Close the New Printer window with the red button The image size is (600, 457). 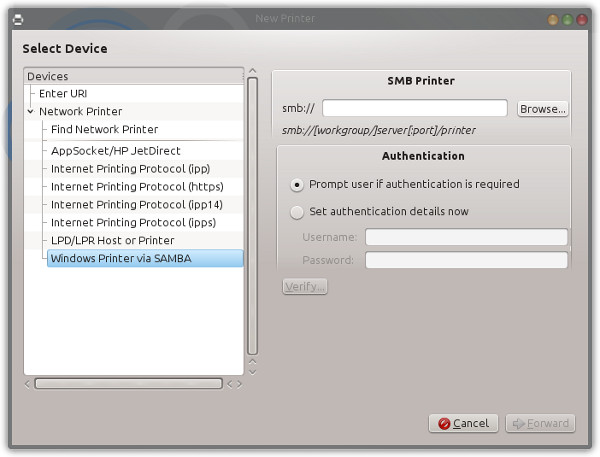pos(582,19)
